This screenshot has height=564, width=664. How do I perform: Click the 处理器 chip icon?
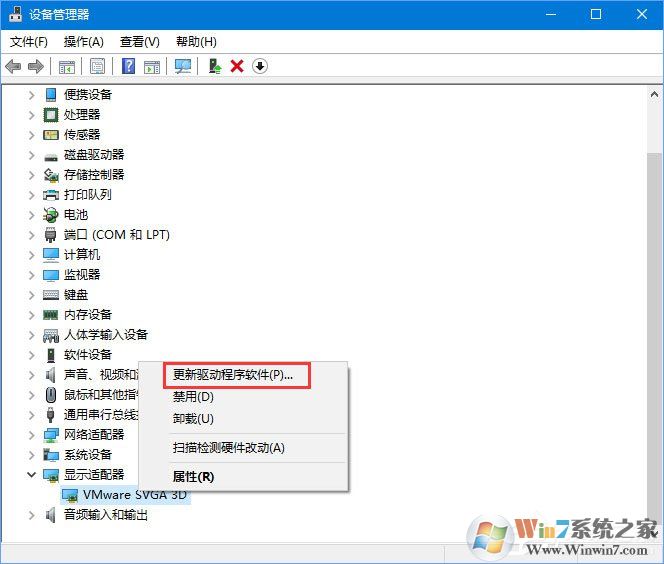point(51,115)
